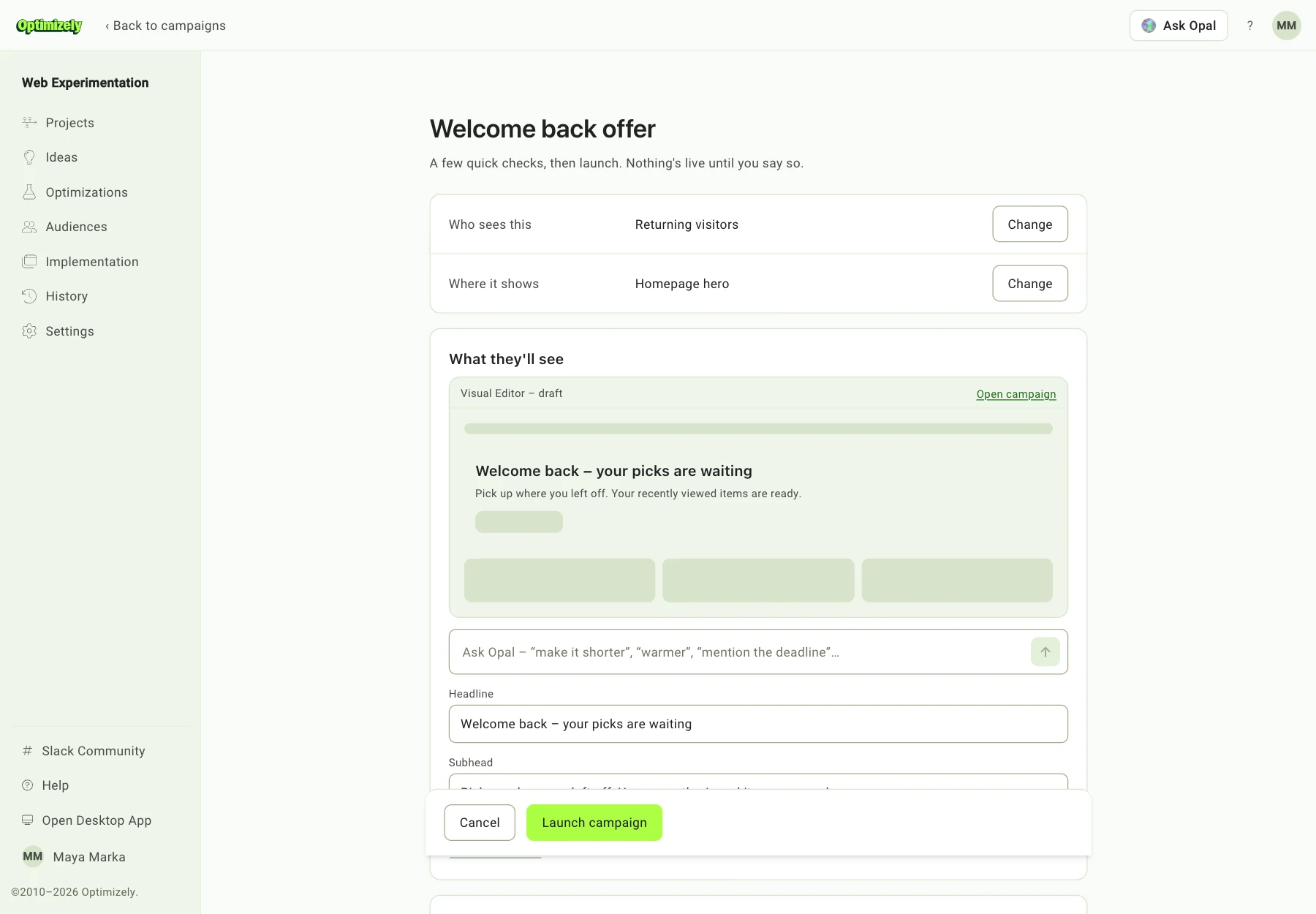The height and width of the screenshot is (914, 1316).
Task: Change who sees this audience
Action: (1029, 224)
